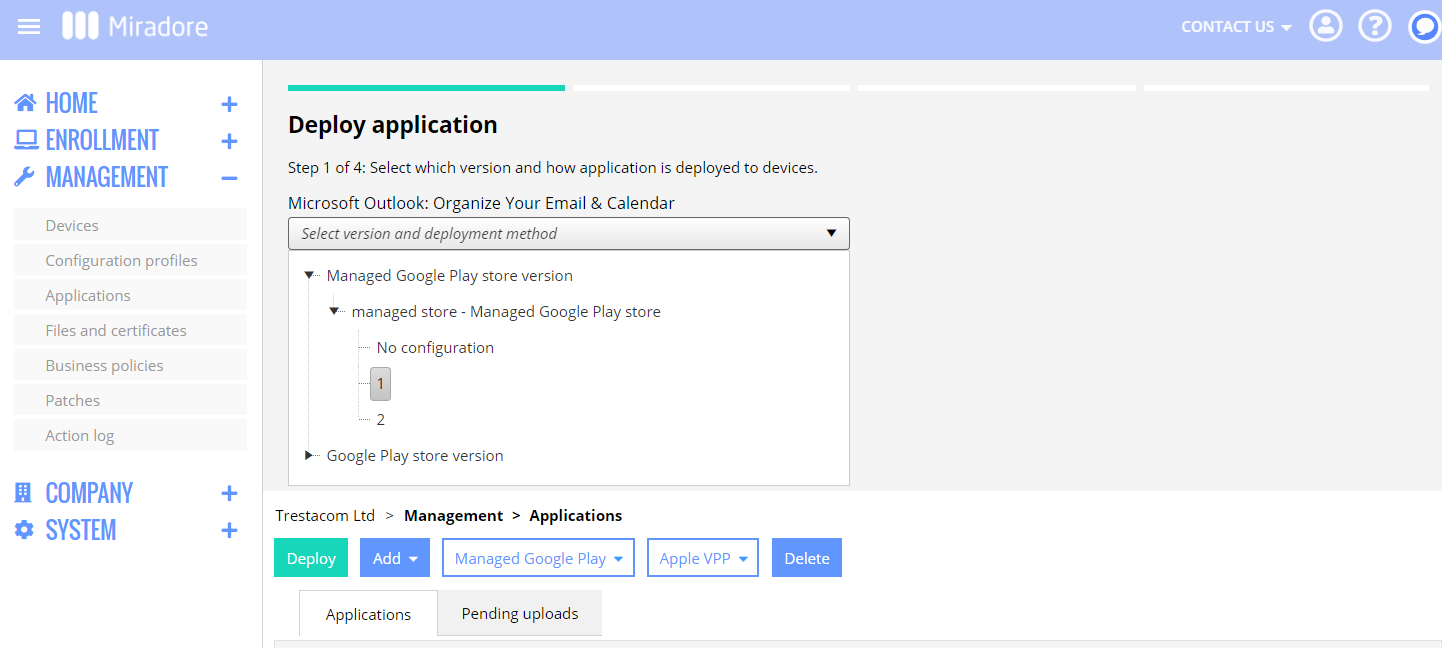Select managed store - Managed Google Play store

click(506, 311)
